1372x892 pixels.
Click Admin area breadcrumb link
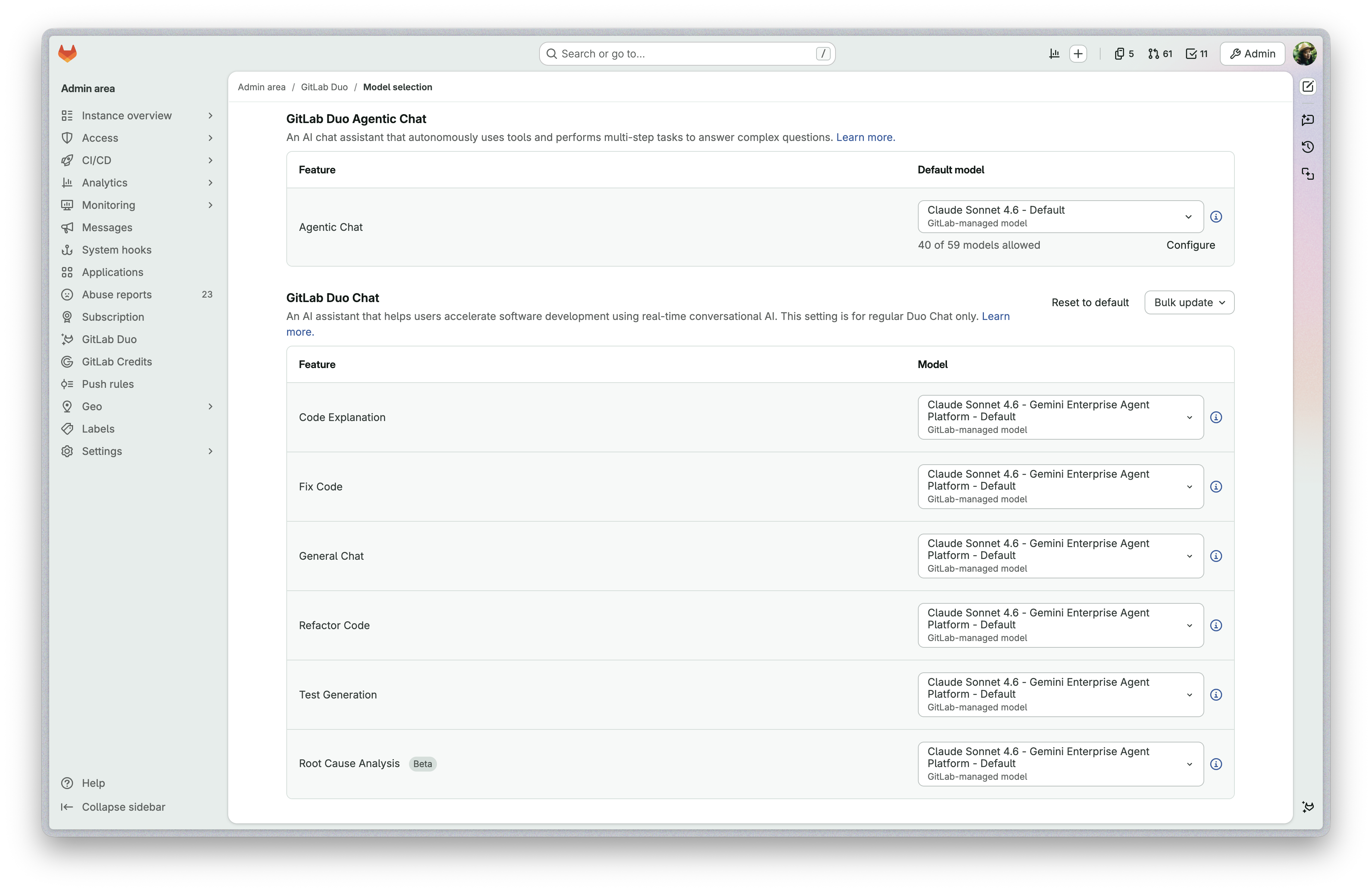click(x=262, y=87)
